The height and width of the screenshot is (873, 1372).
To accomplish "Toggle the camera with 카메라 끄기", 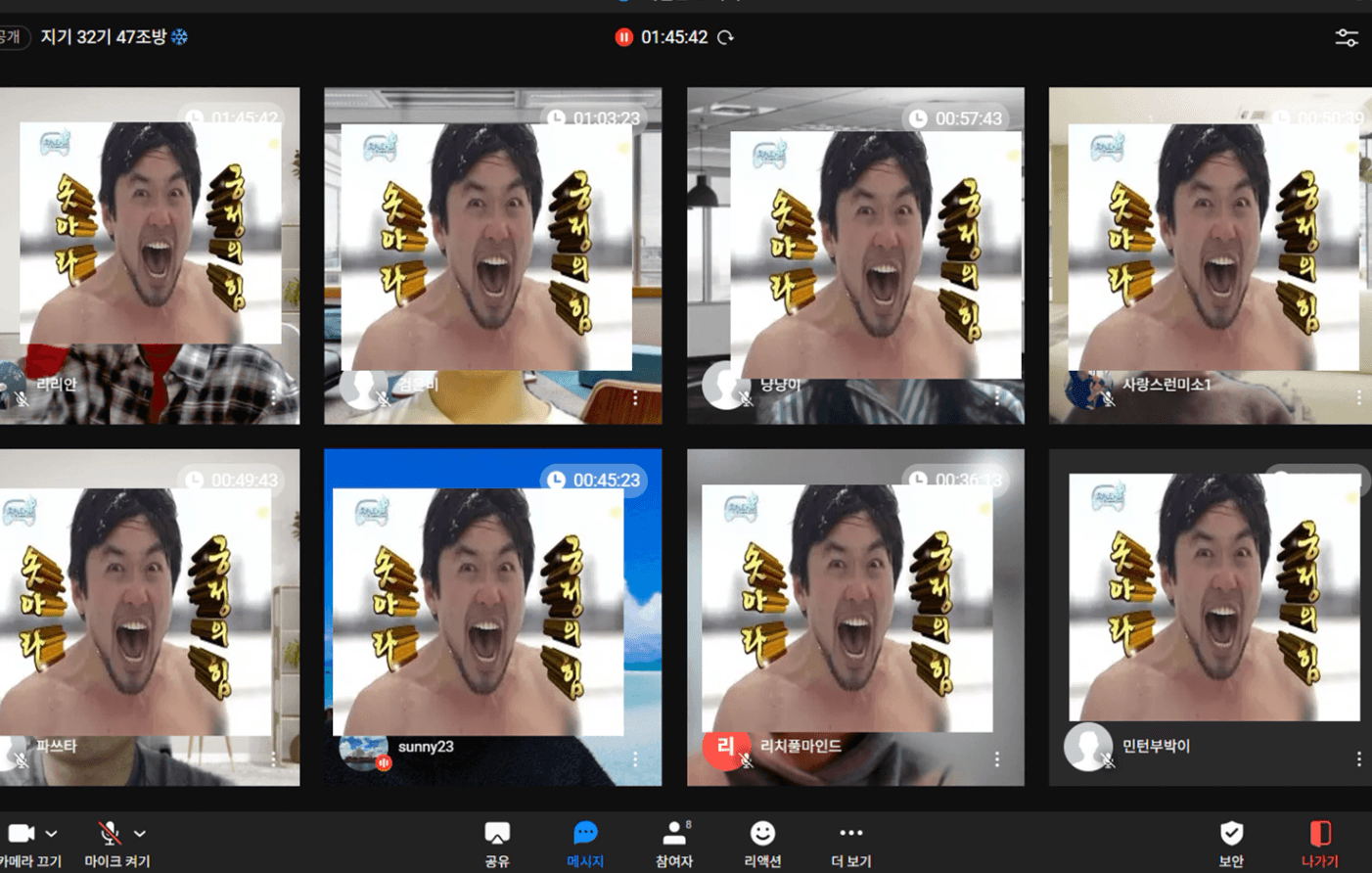I will pos(22,834).
